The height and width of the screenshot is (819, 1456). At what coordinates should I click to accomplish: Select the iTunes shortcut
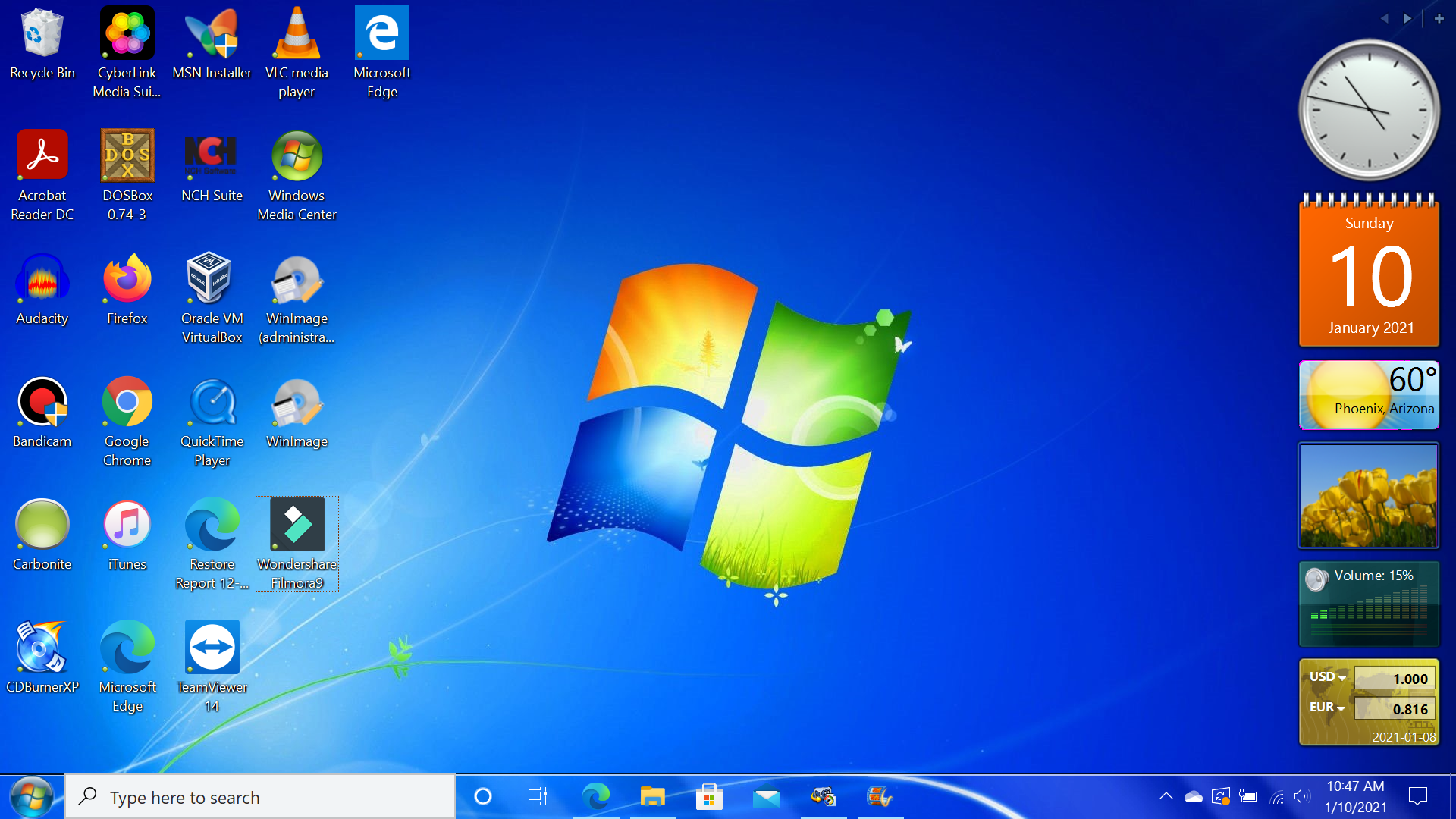point(127,535)
